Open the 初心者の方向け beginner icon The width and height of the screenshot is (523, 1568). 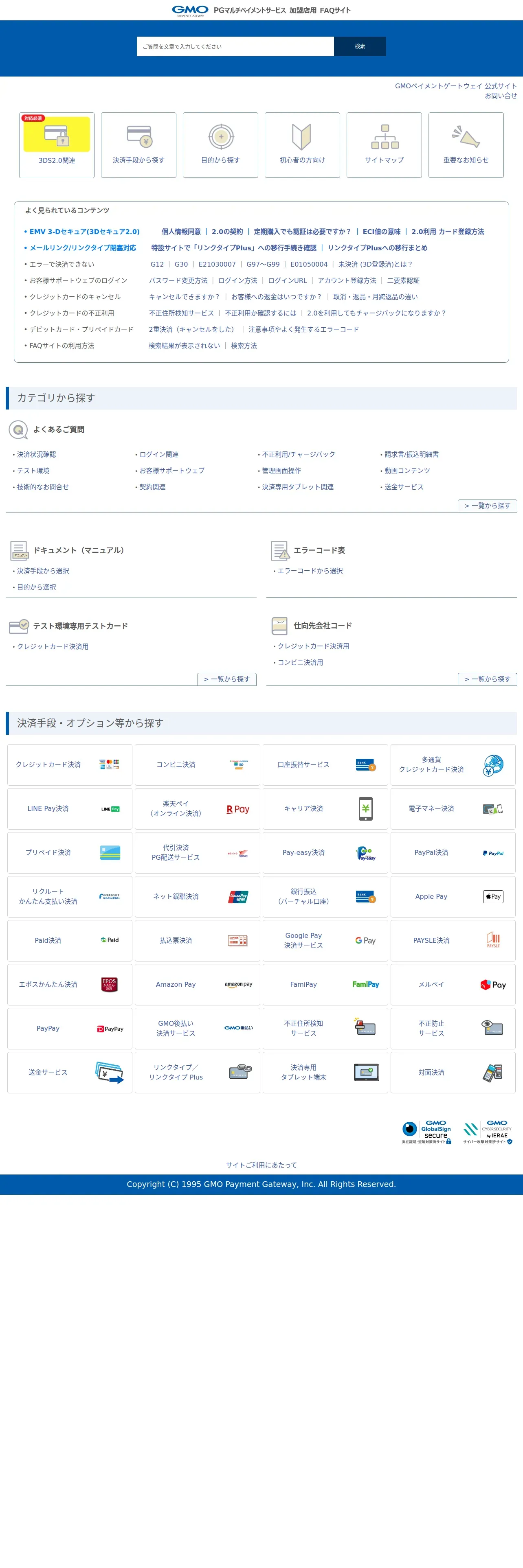(x=302, y=136)
